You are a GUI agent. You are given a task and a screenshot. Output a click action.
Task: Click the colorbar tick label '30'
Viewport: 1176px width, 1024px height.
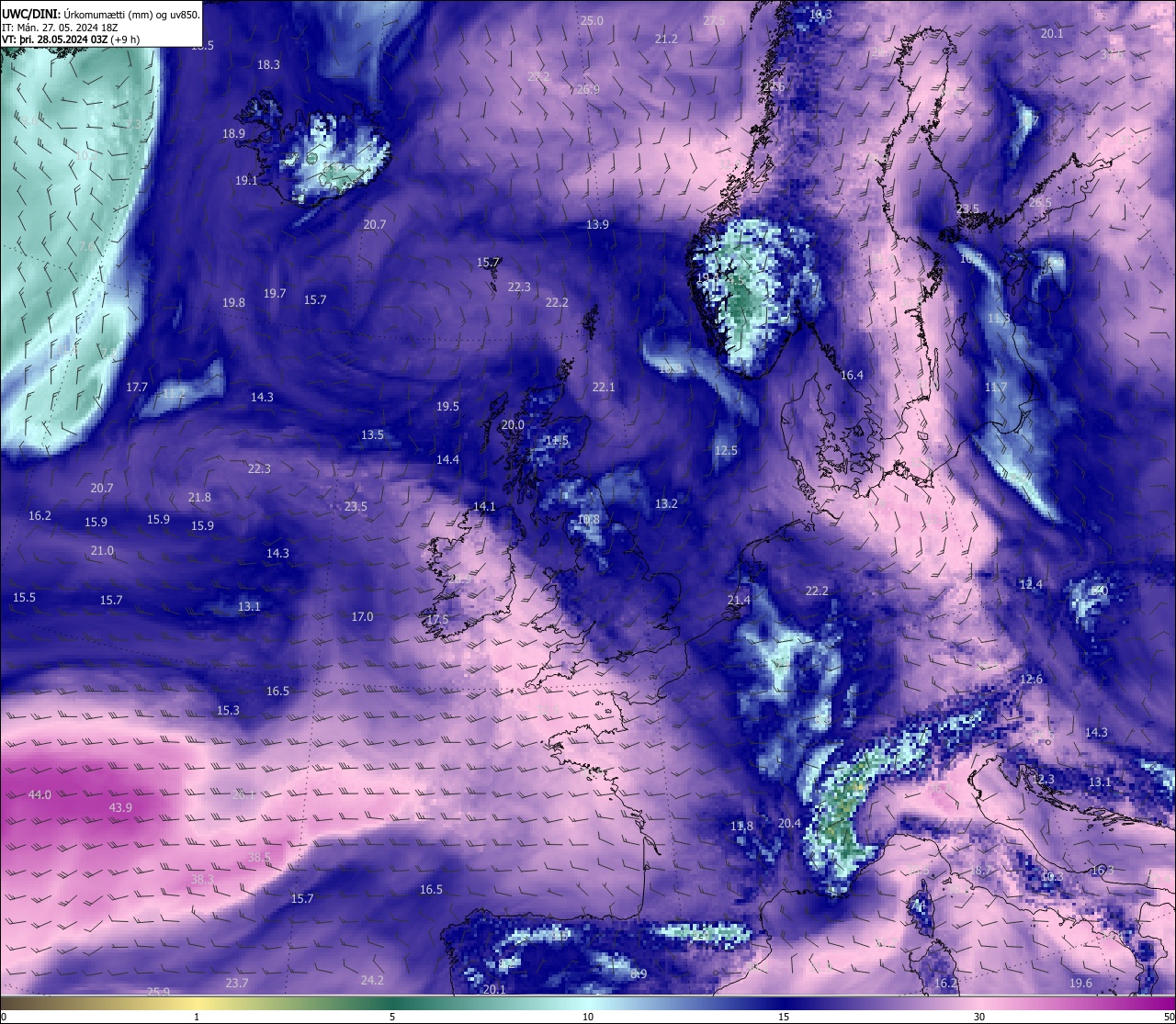(979, 1017)
